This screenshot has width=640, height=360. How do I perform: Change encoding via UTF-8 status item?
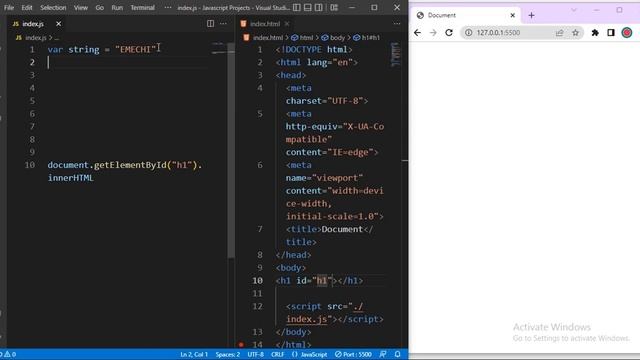tap(256, 354)
